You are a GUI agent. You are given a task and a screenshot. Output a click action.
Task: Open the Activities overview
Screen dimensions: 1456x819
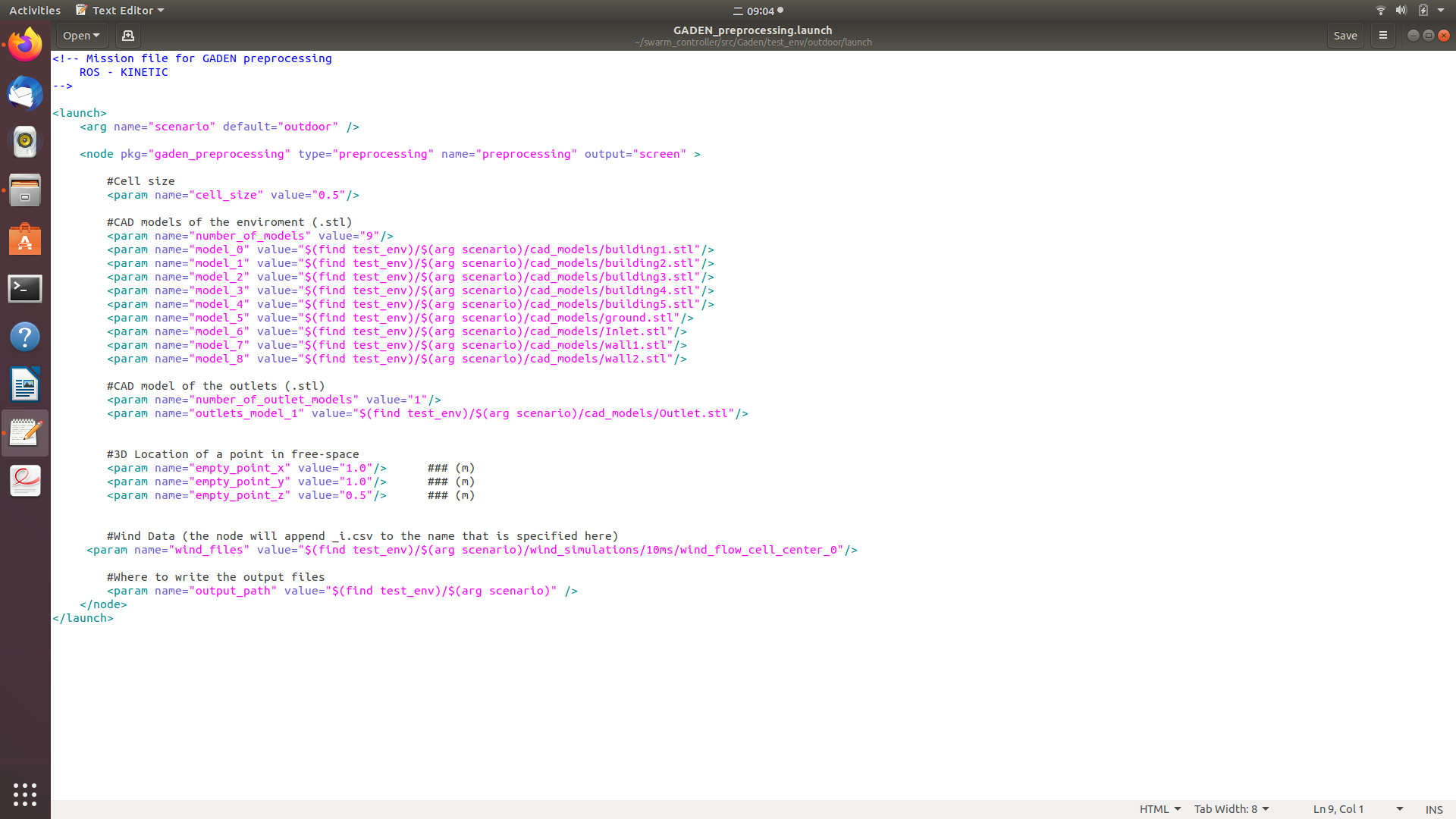coord(34,10)
